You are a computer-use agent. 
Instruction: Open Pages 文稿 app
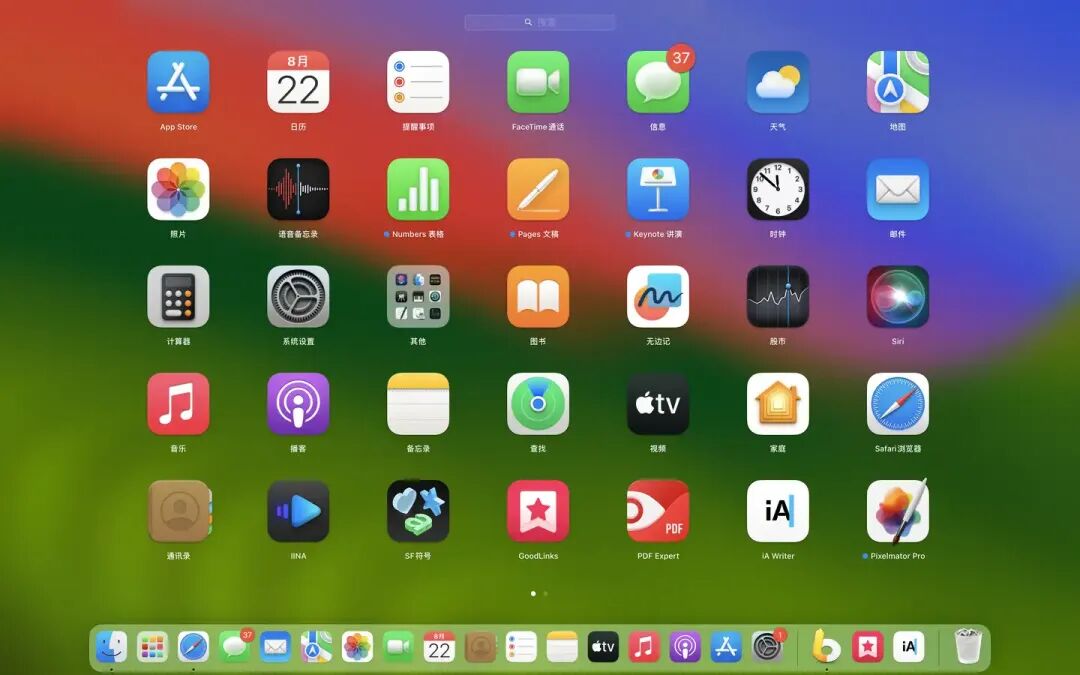coord(538,189)
